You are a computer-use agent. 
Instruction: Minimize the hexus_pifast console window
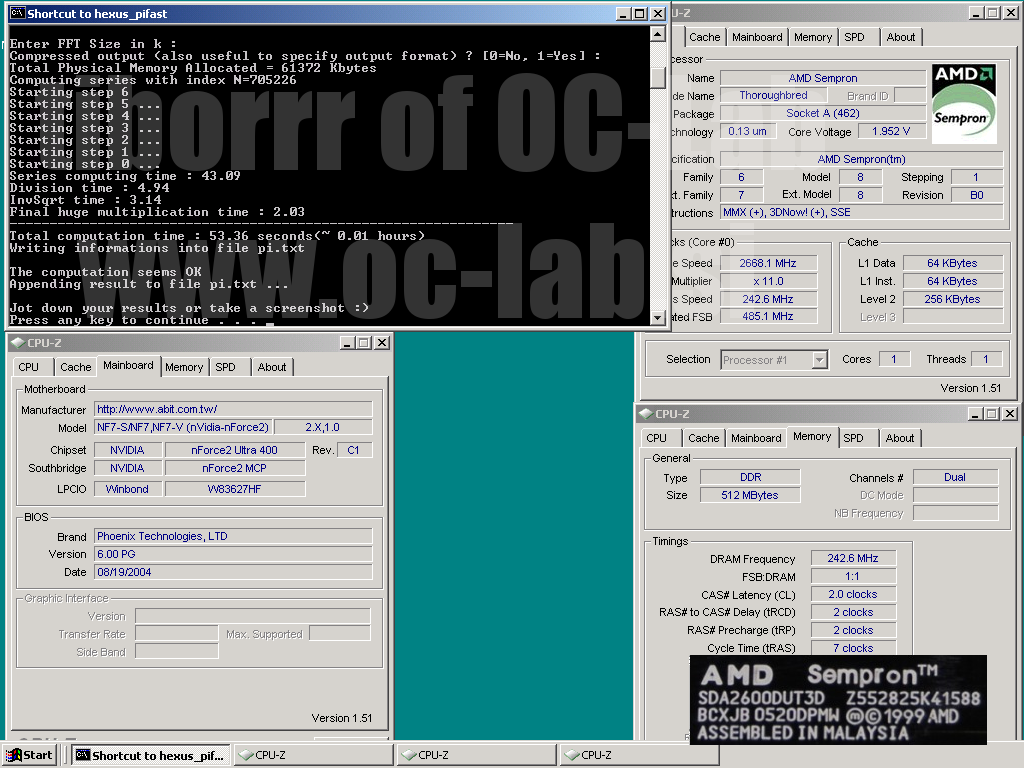pos(624,14)
